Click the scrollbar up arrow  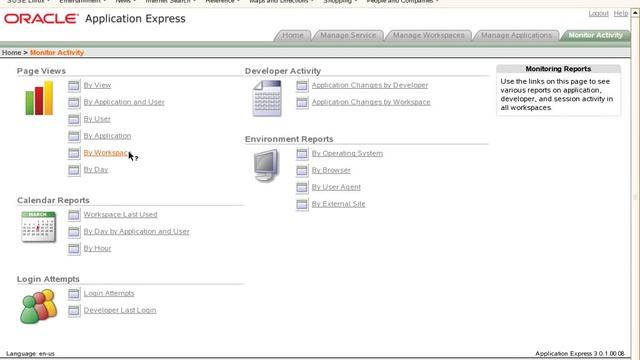636,13
